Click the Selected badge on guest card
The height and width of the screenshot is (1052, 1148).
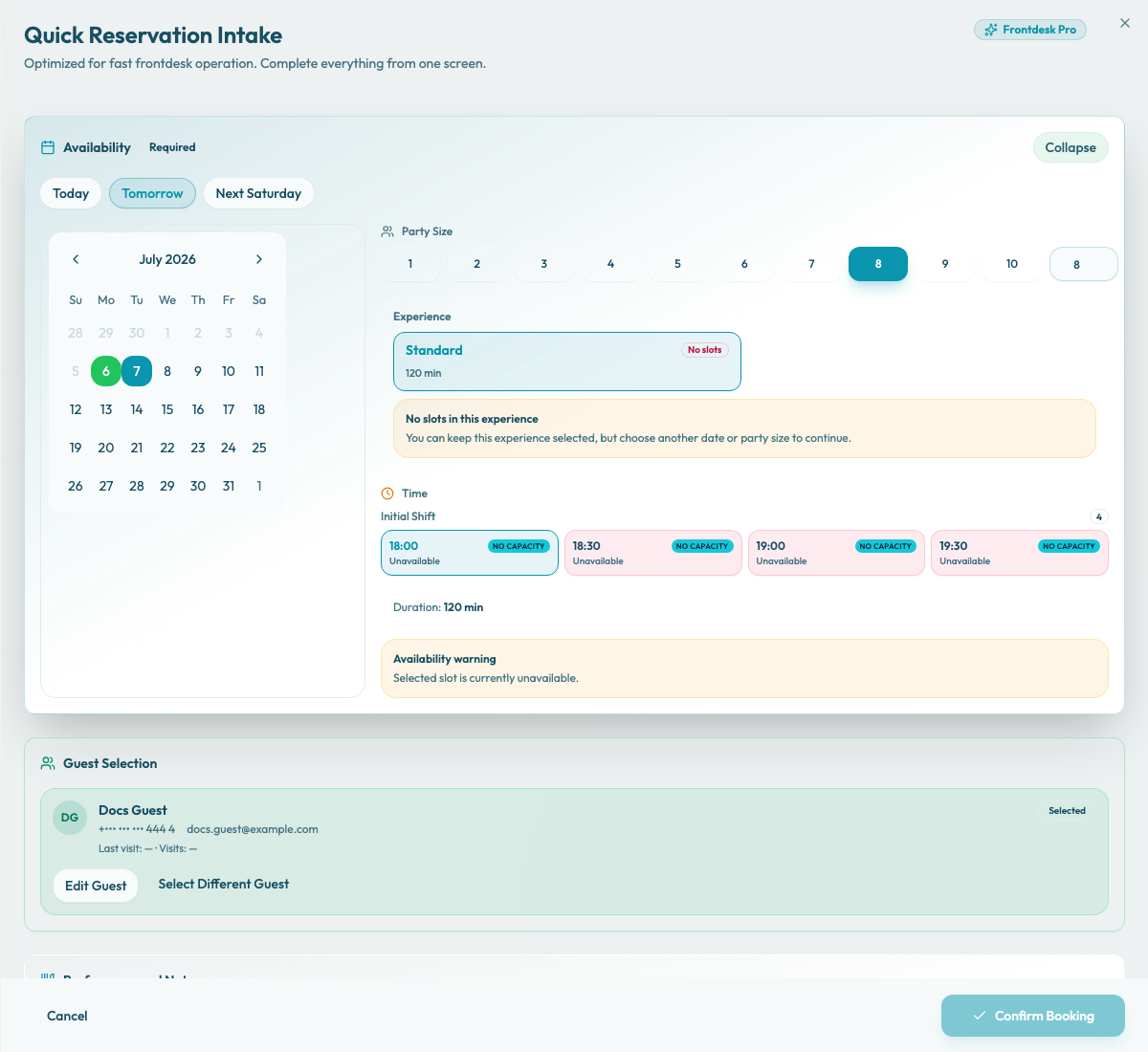pyautogui.click(x=1067, y=811)
